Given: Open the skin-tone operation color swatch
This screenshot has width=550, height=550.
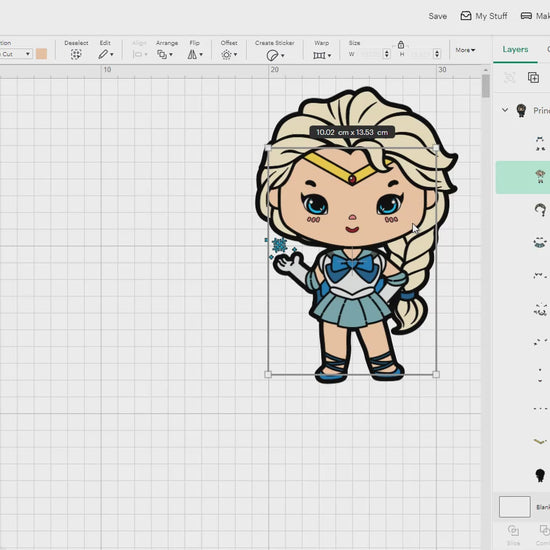Looking at the screenshot, I should click(x=41, y=54).
